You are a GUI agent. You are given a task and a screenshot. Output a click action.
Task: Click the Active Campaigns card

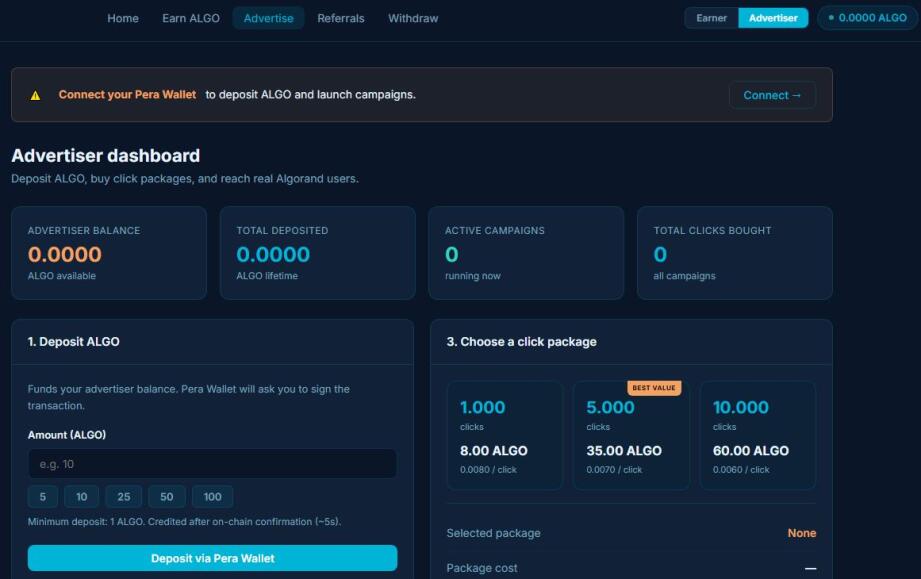pyautogui.click(x=526, y=253)
